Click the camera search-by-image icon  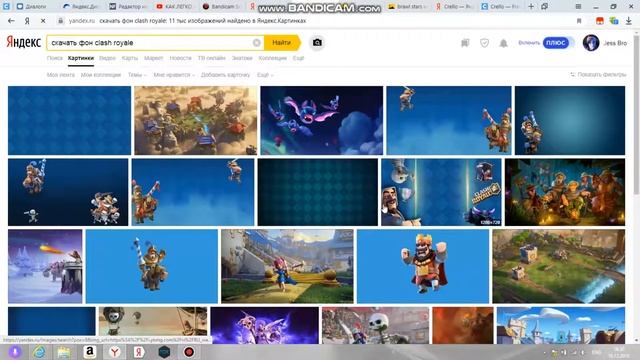(317, 42)
